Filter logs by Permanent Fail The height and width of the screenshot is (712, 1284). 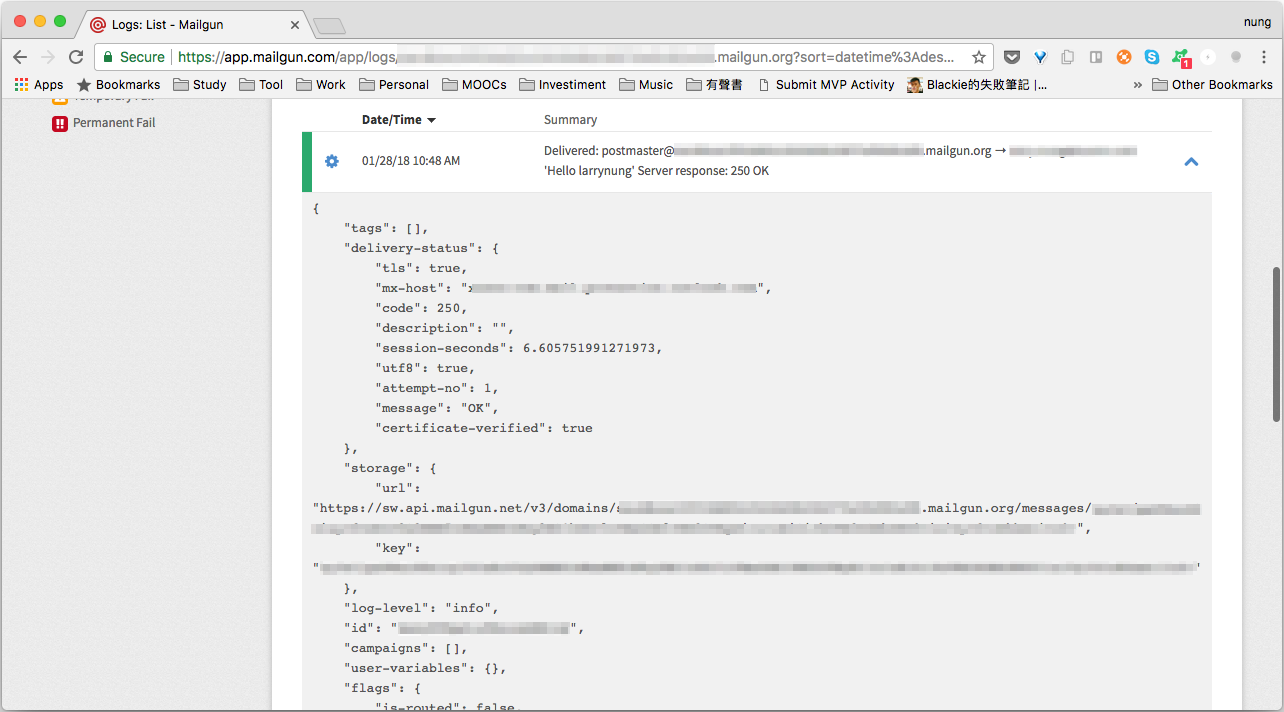point(103,123)
